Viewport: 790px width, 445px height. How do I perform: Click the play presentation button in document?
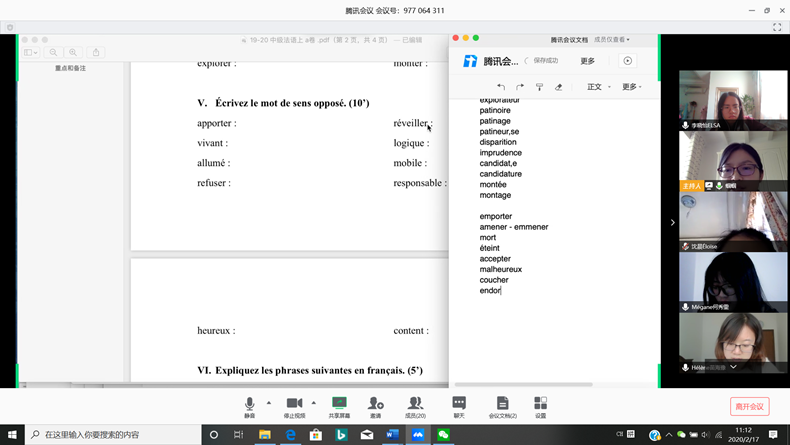(628, 61)
